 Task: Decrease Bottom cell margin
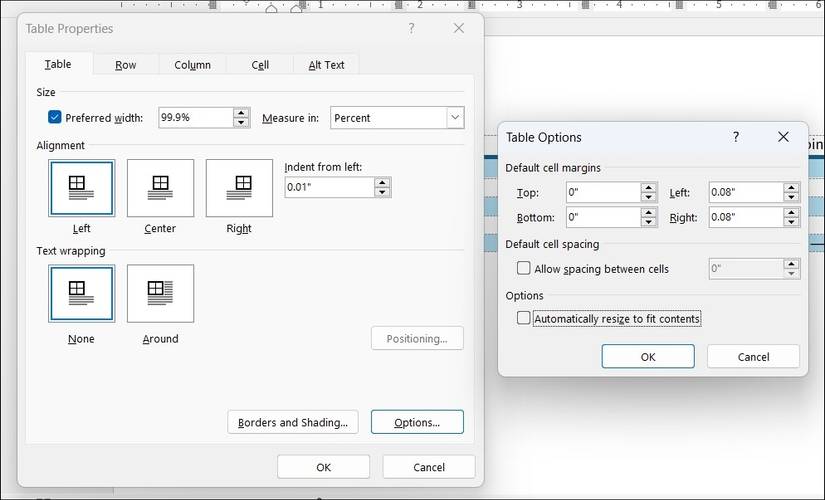pos(649,222)
